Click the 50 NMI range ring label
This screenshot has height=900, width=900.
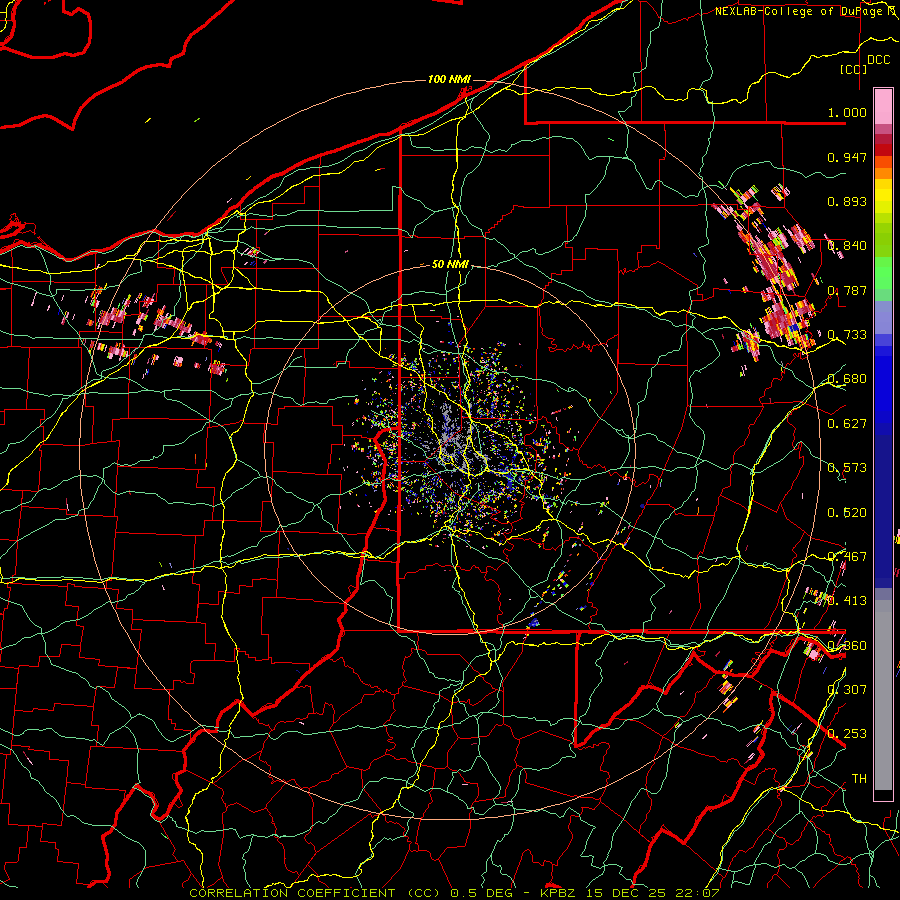coord(450,264)
